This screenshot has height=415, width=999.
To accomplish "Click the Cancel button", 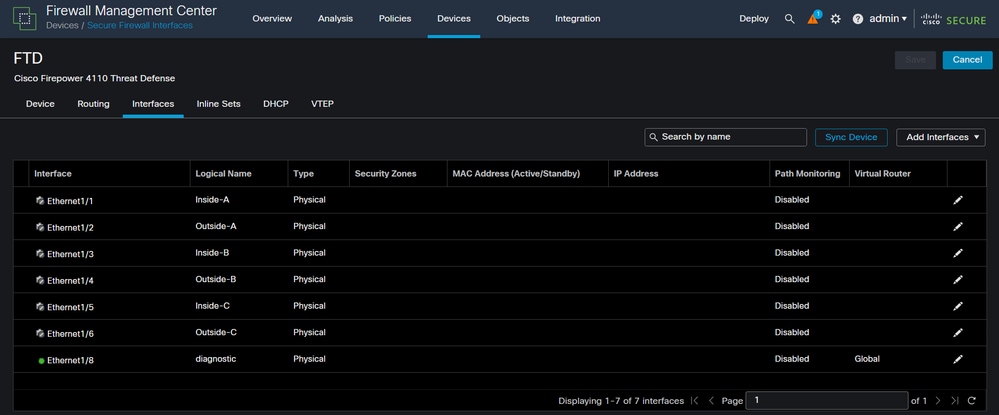I will [967, 60].
